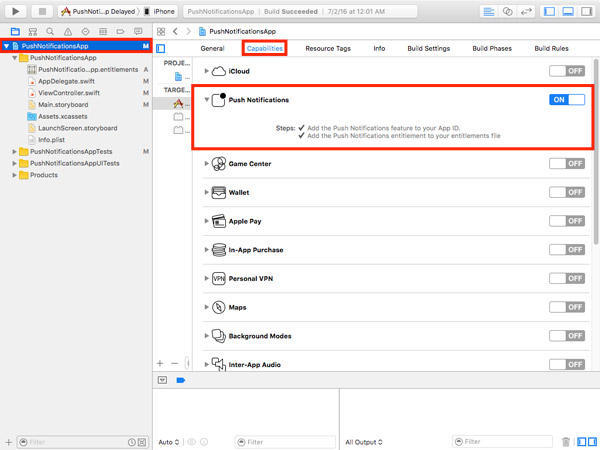The image size is (600, 450).
Task: Open the Auto variables dropdown
Action: tap(169, 442)
